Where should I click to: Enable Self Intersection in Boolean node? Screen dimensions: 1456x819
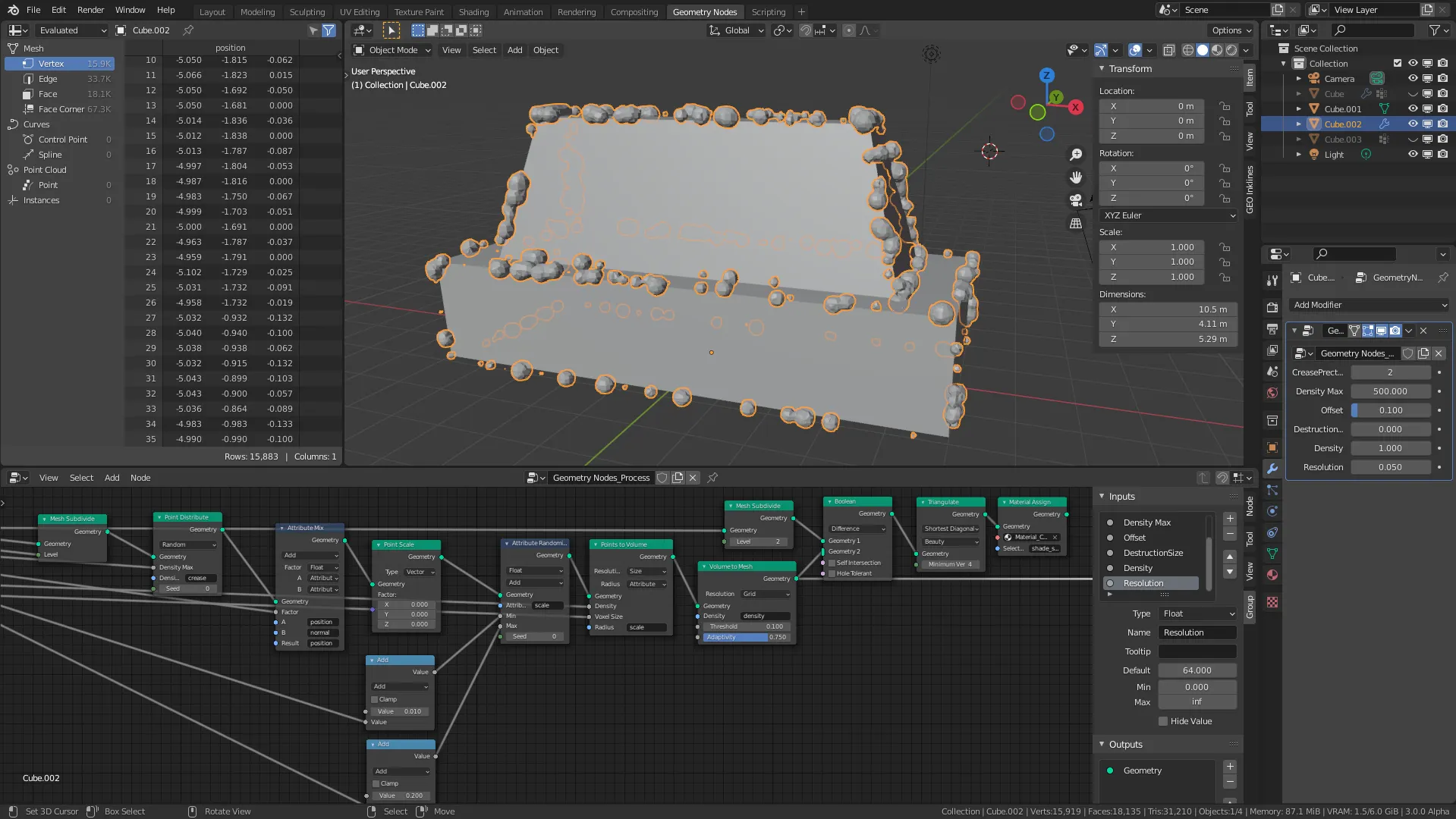pyautogui.click(x=832, y=563)
